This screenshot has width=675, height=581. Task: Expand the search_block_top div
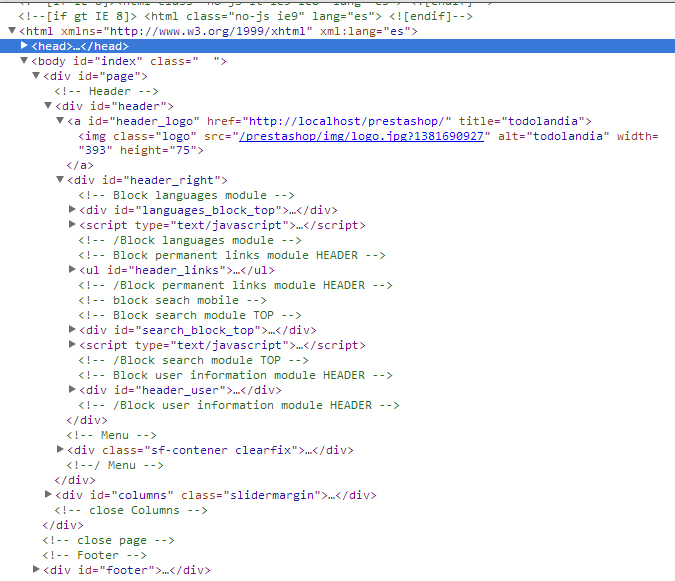click(72, 330)
